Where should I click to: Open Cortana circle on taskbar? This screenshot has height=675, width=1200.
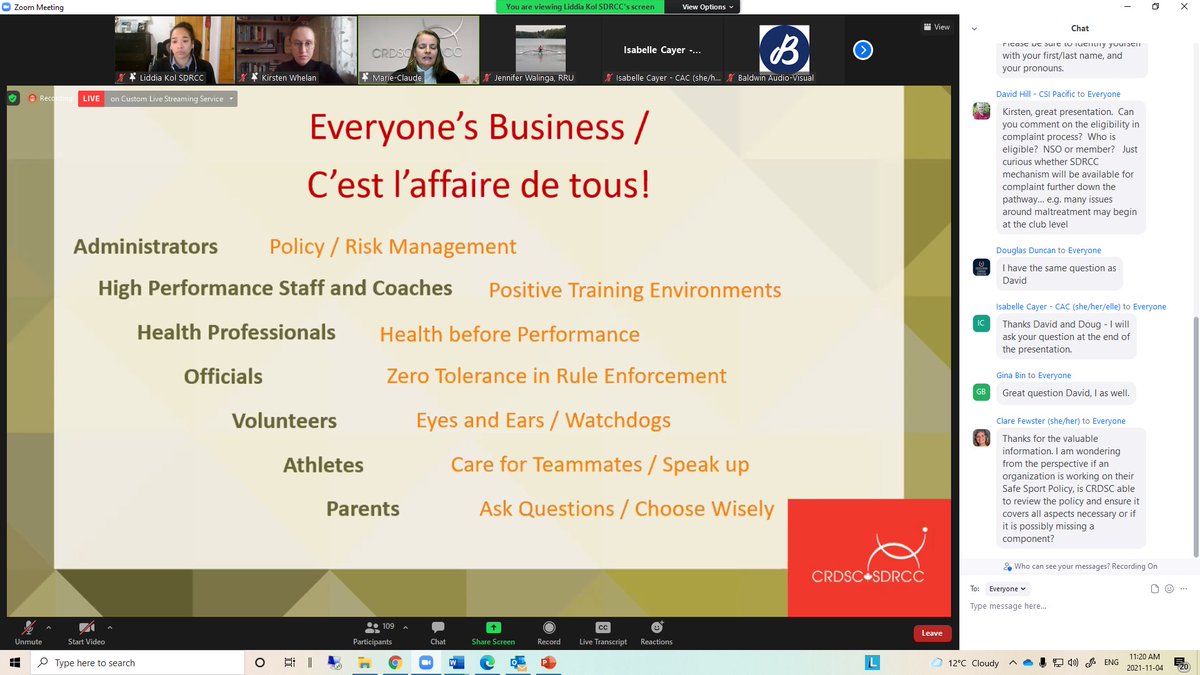260,662
